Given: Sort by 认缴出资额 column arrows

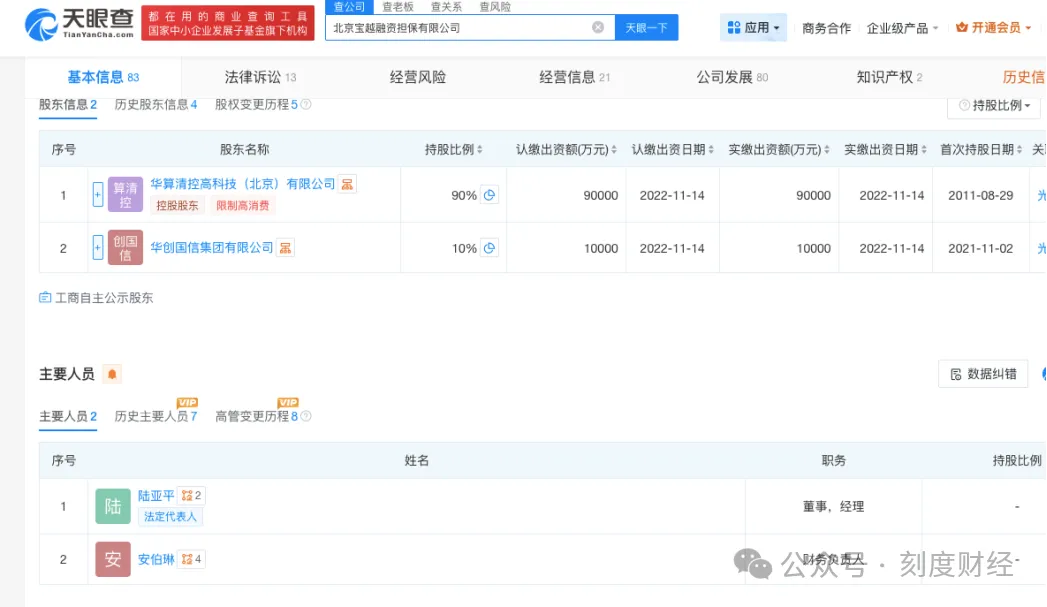Looking at the screenshot, I should (614, 150).
